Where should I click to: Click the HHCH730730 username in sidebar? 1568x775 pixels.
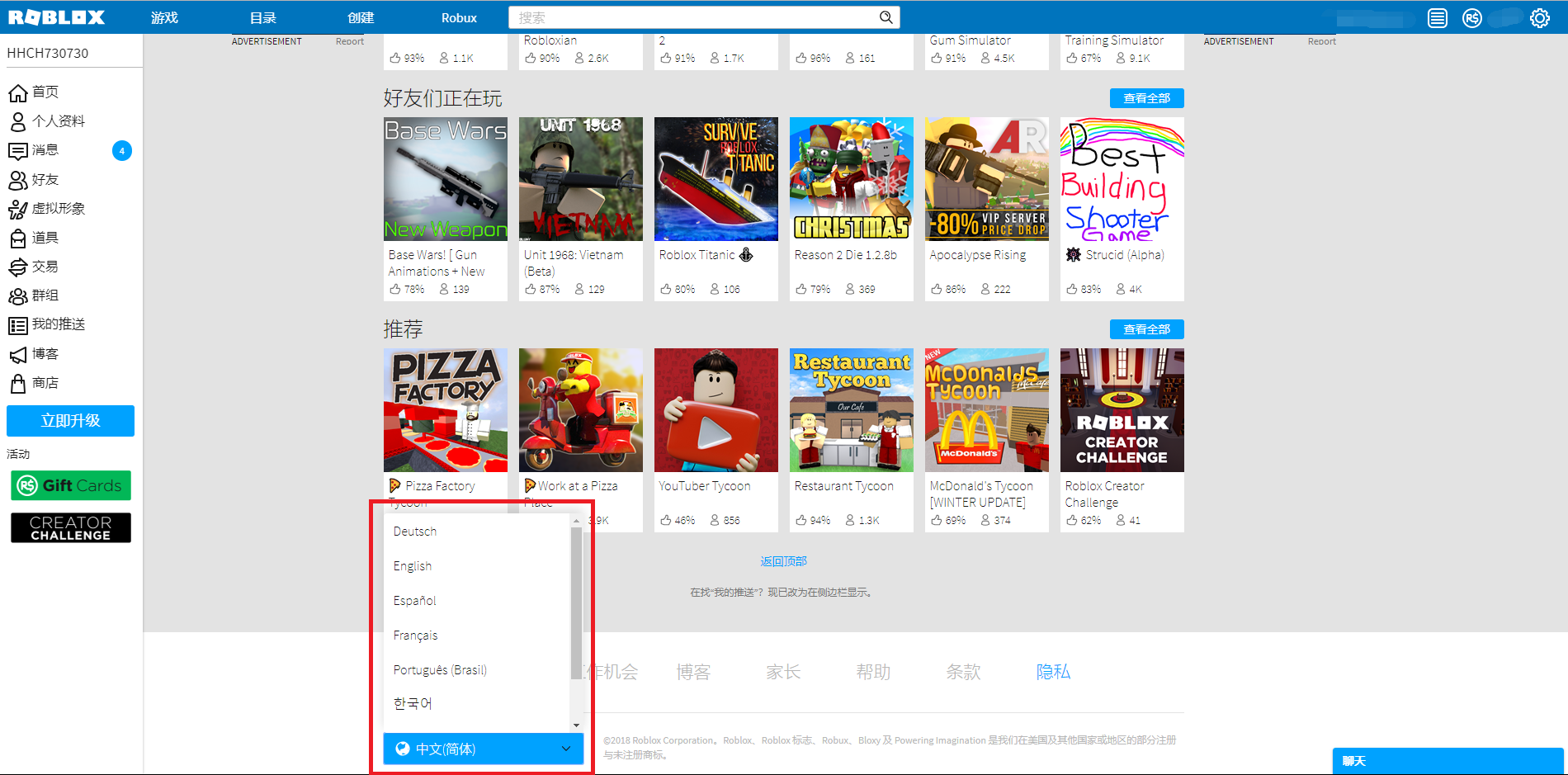48,53
